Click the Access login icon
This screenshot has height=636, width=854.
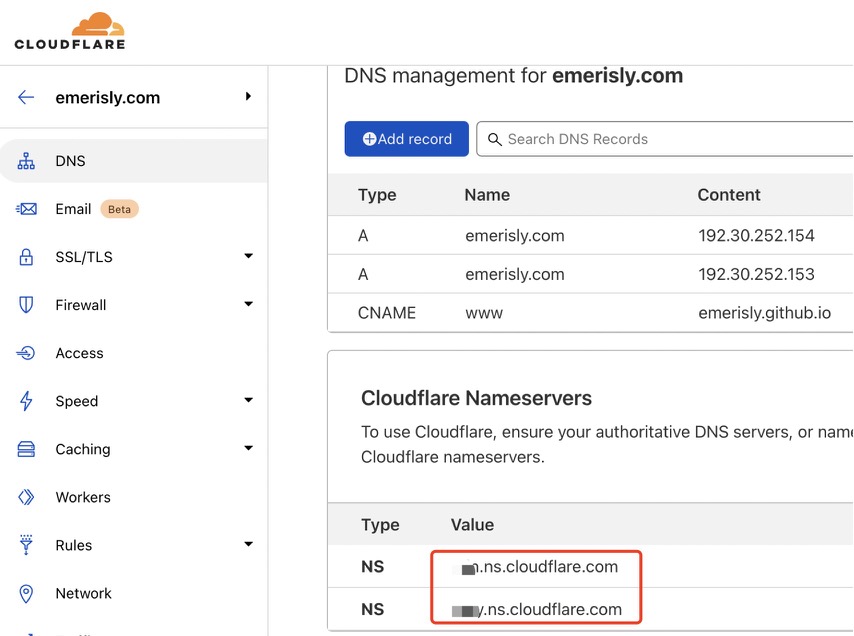point(27,353)
